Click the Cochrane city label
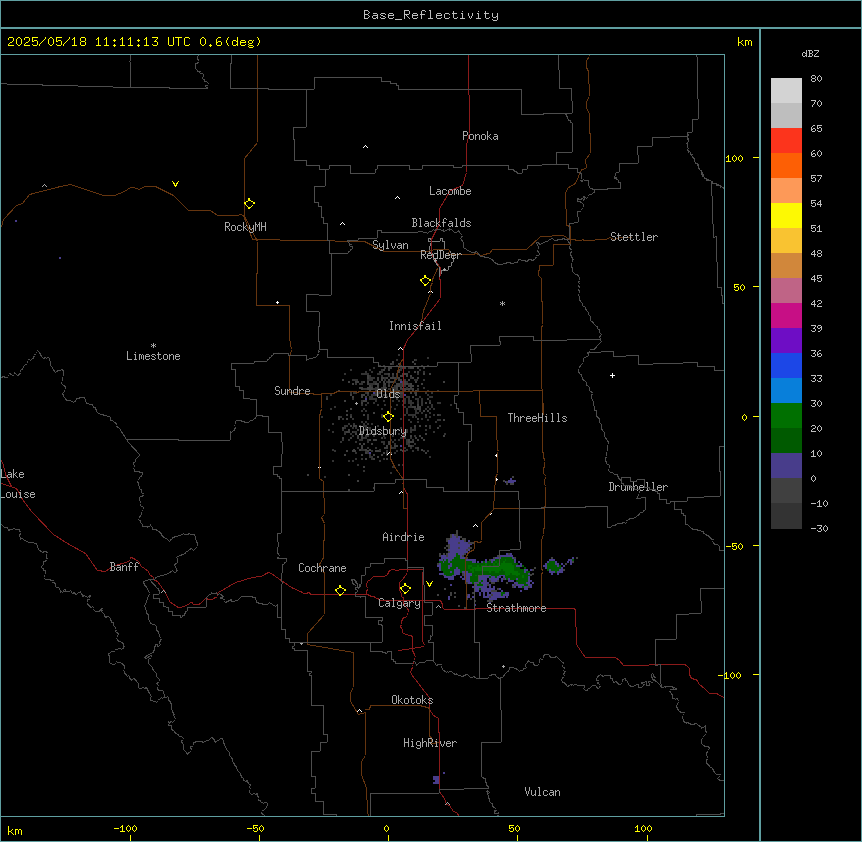The height and width of the screenshot is (842, 862). tap(322, 568)
